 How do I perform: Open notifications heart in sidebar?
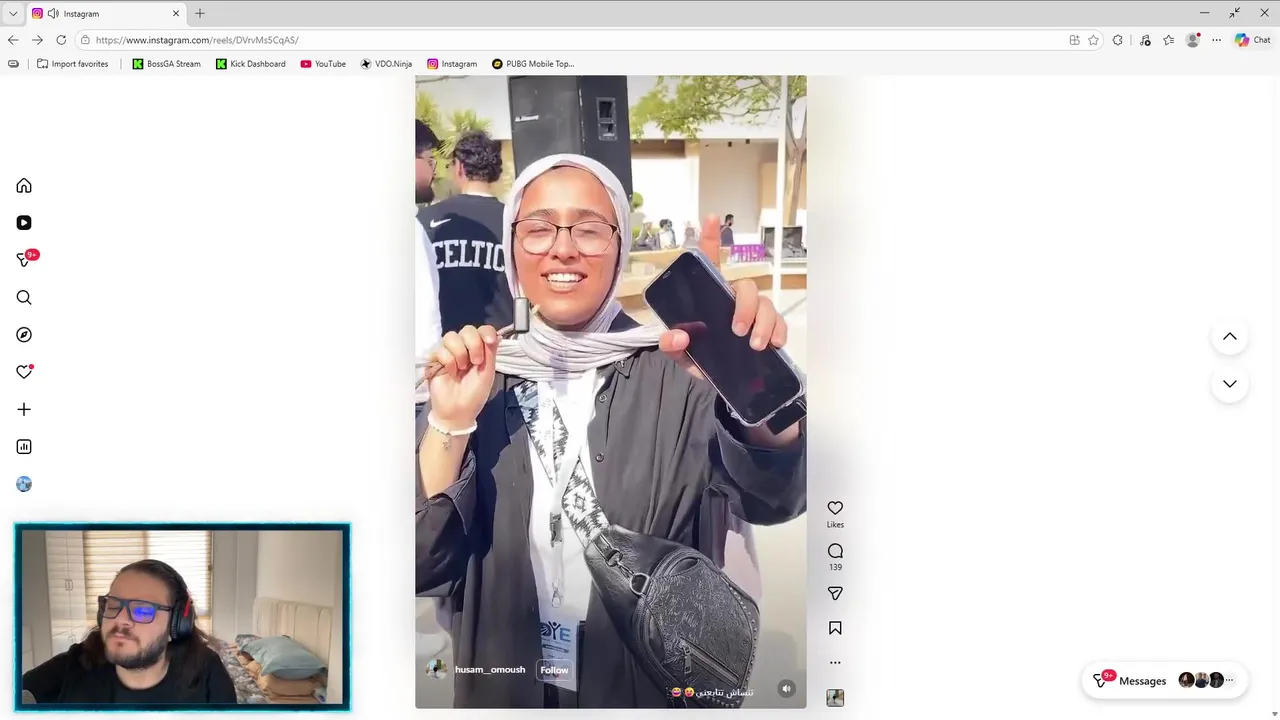[x=24, y=372]
